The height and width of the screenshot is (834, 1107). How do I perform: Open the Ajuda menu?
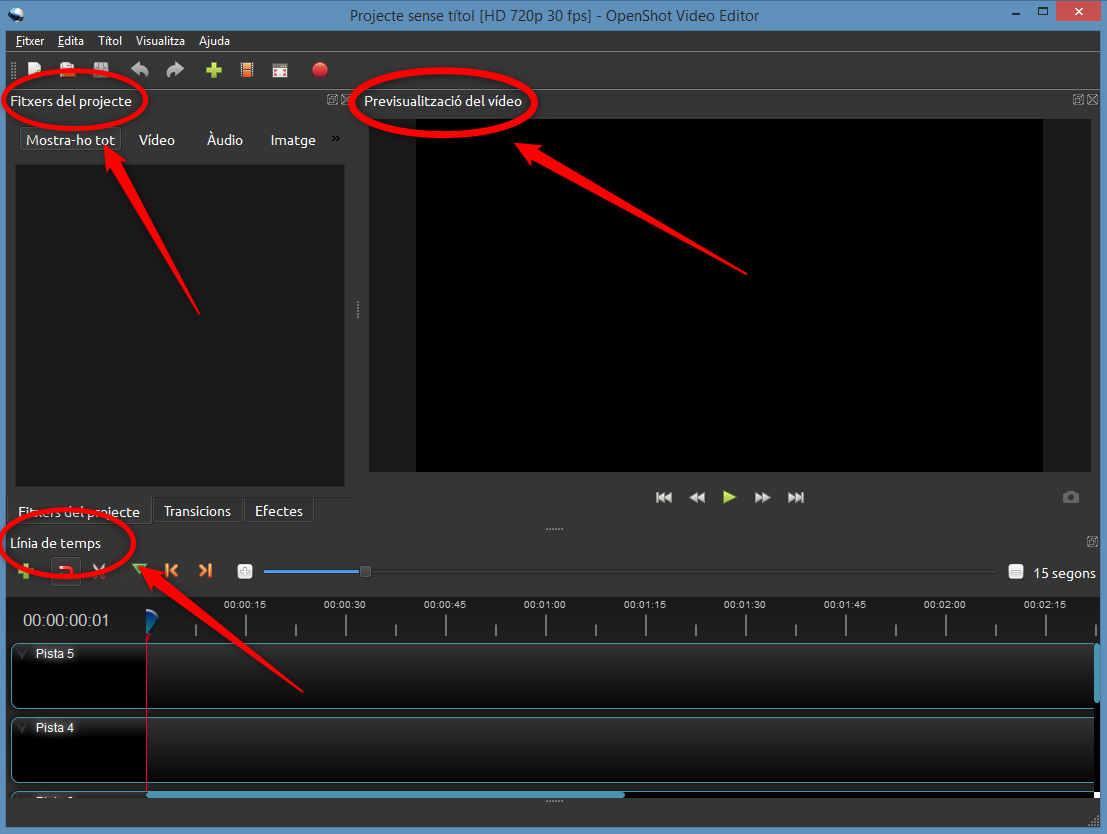215,41
